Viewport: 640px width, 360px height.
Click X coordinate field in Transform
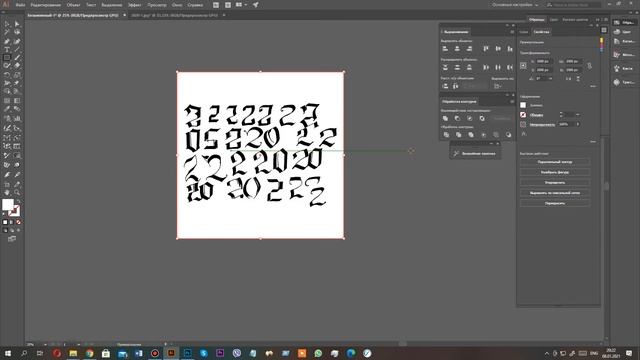[x=544, y=61]
